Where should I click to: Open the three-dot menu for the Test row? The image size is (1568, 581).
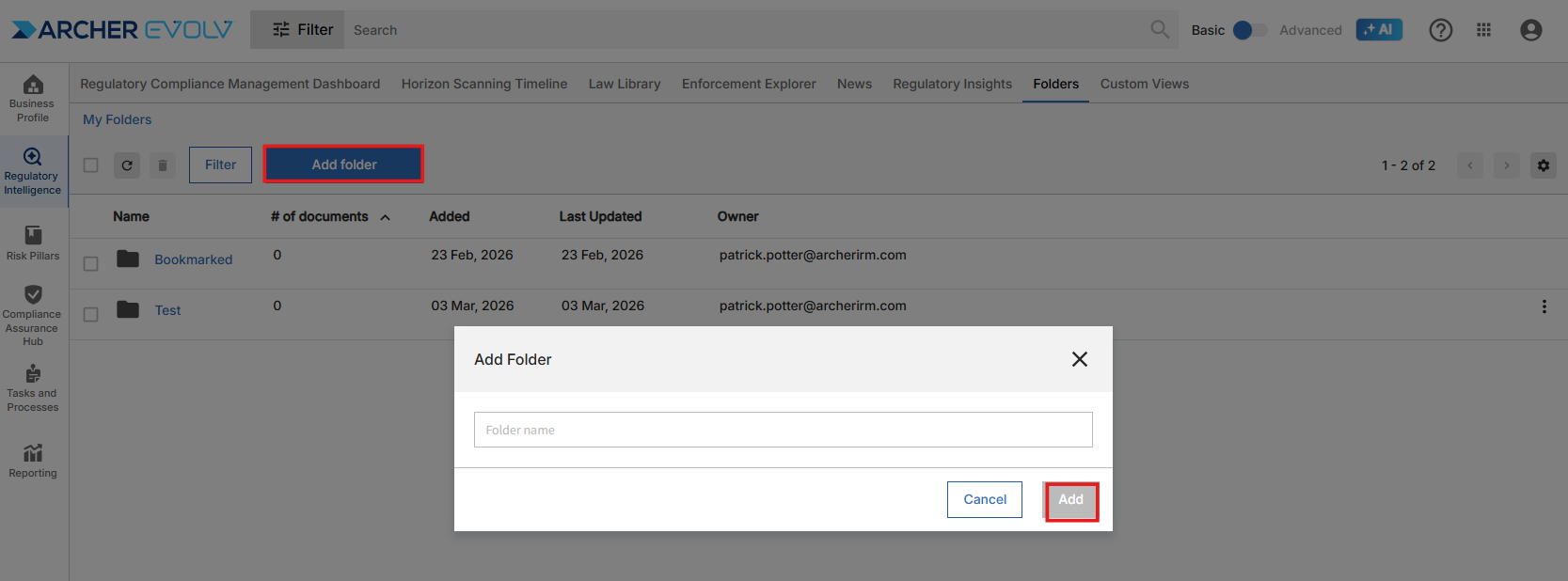(1544, 306)
